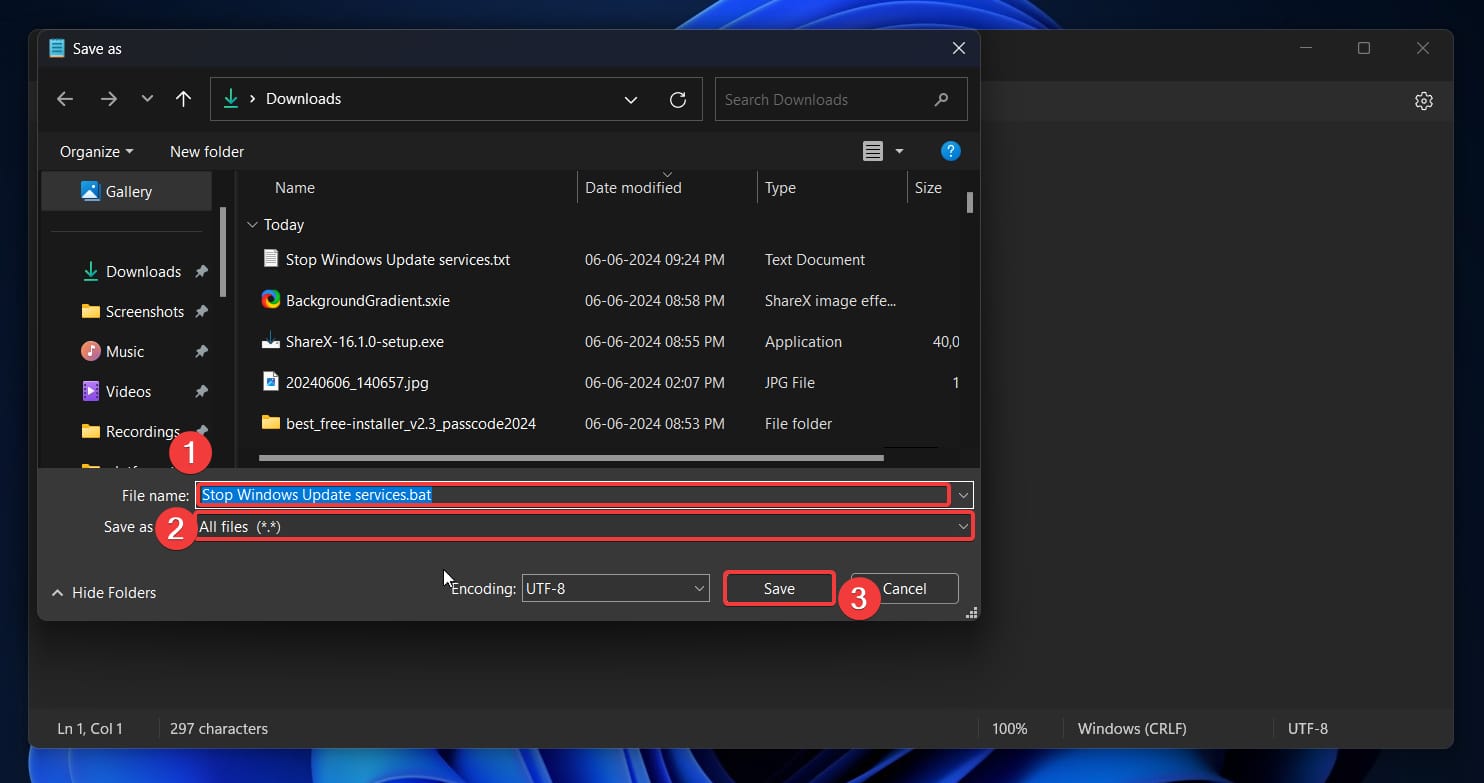
Task: Click the File name text field
Action: coord(571,495)
